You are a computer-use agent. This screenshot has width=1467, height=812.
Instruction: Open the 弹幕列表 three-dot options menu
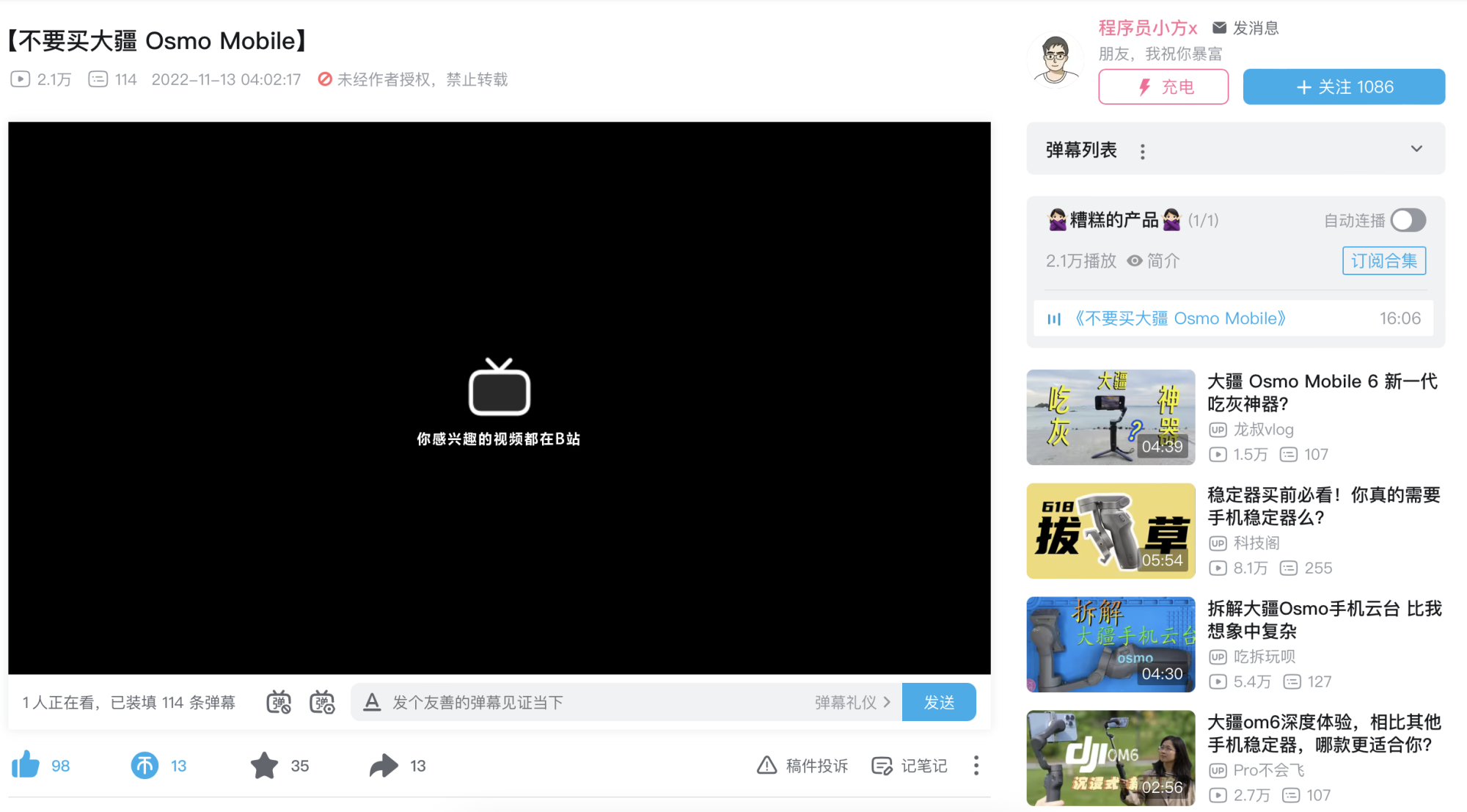coord(1143,150)
